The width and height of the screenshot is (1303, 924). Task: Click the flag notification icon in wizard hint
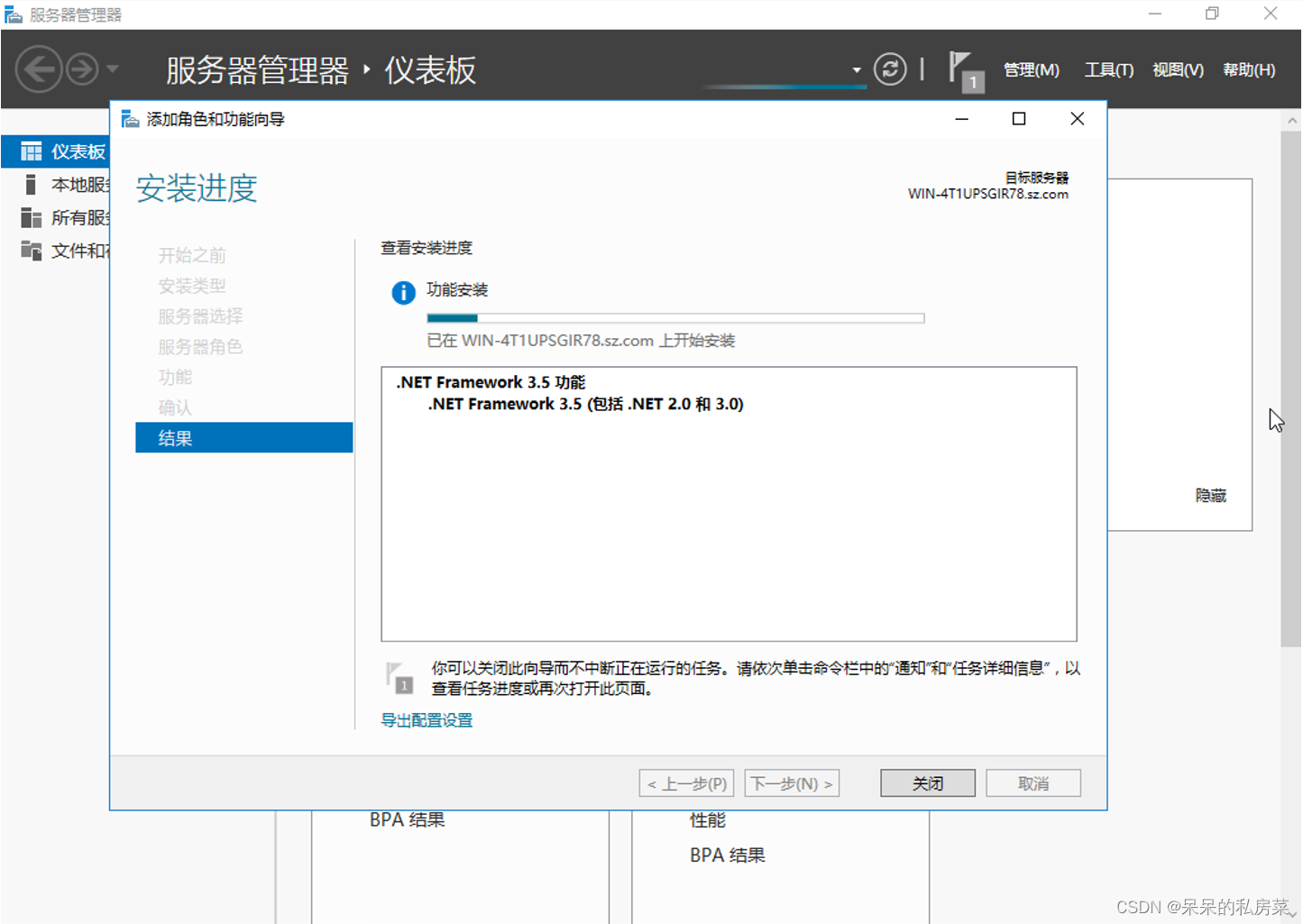pos(399,678)
